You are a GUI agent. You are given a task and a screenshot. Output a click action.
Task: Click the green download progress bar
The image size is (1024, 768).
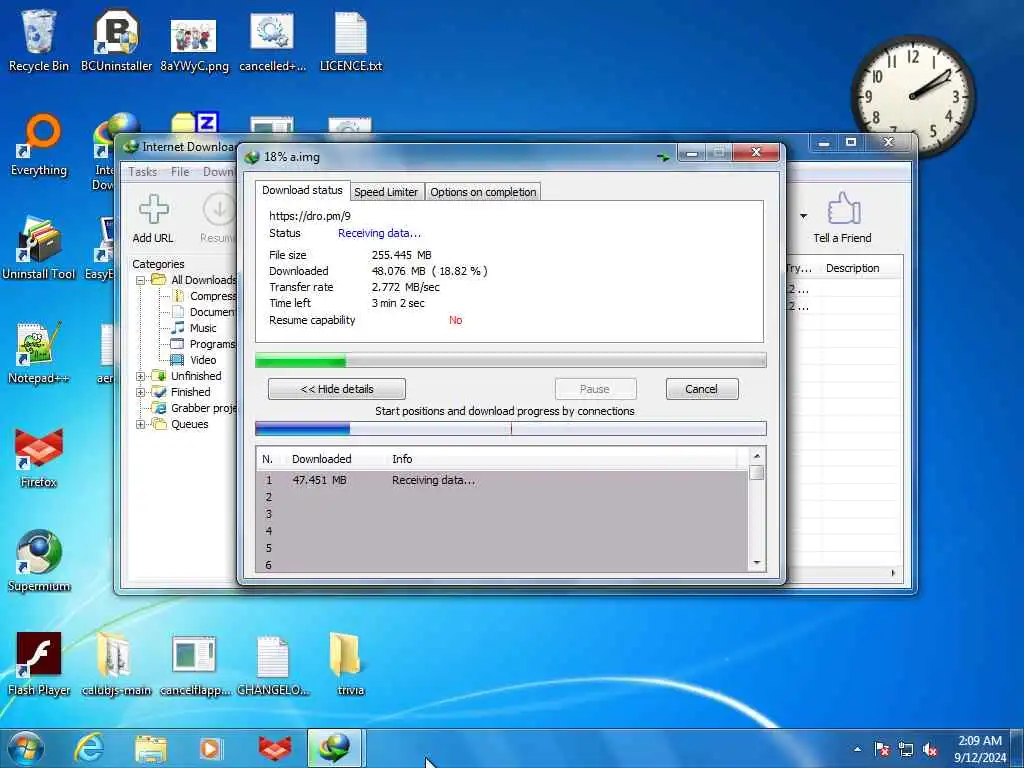(510, 360)
